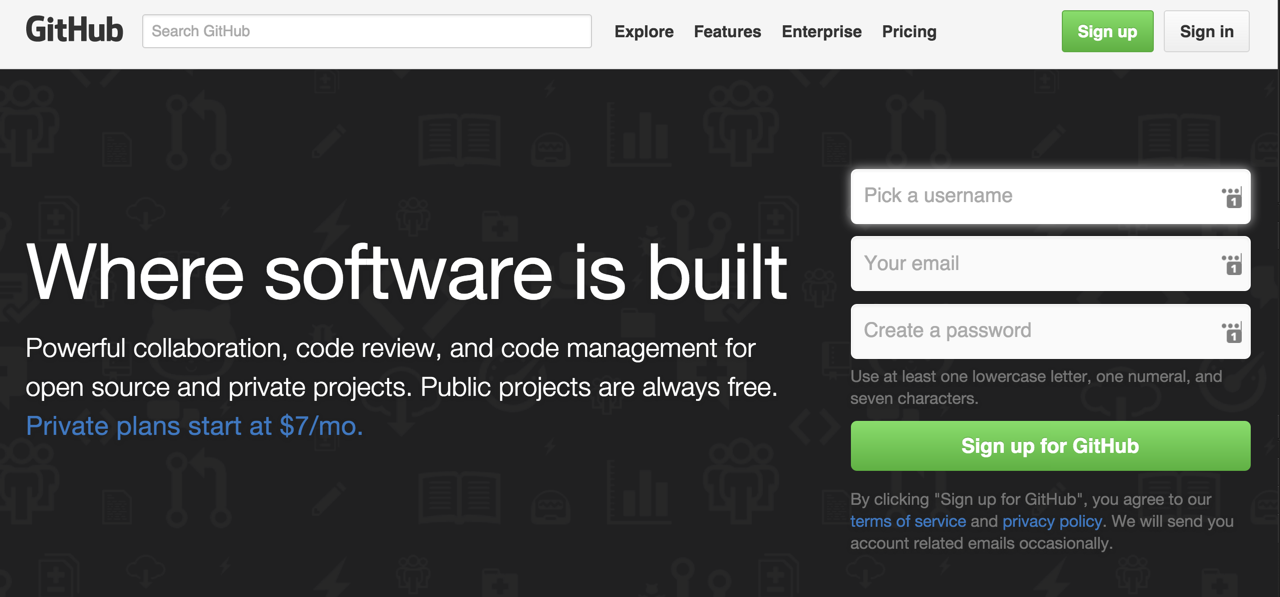The image size is (1280, 597).
Task: Click the 'Where software is built' headline
Action: [x=407, y=272]
